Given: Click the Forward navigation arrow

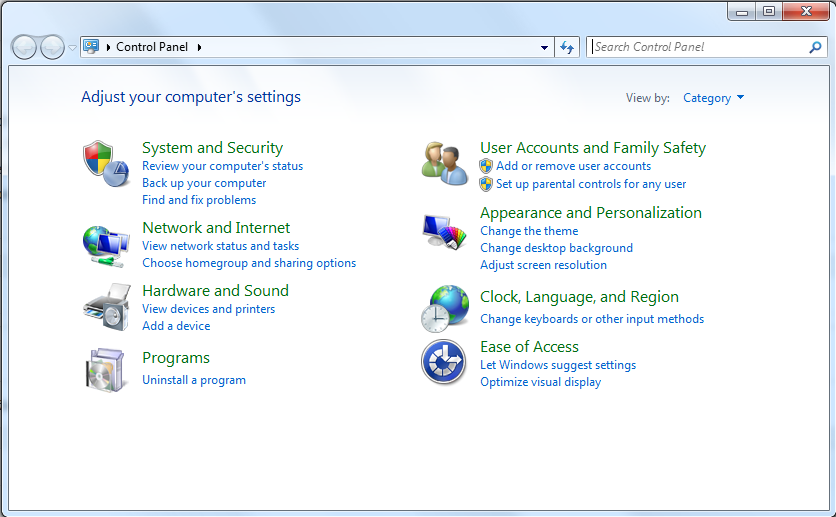Looking at the screenshot, I should [52, 48].
